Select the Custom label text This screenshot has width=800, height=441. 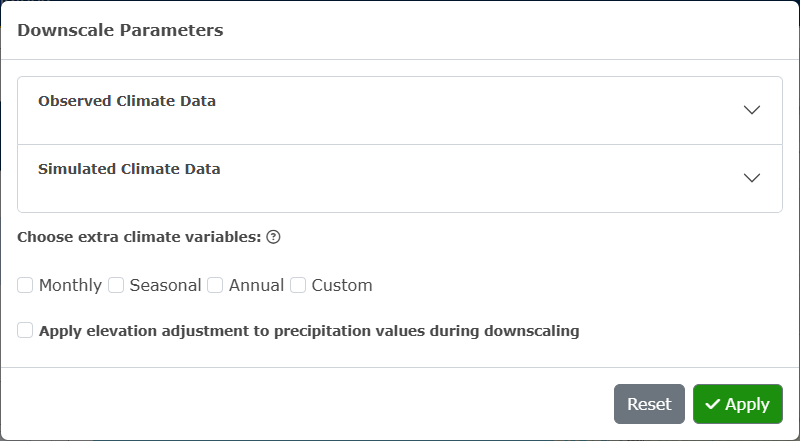click(x=342, y=285)
